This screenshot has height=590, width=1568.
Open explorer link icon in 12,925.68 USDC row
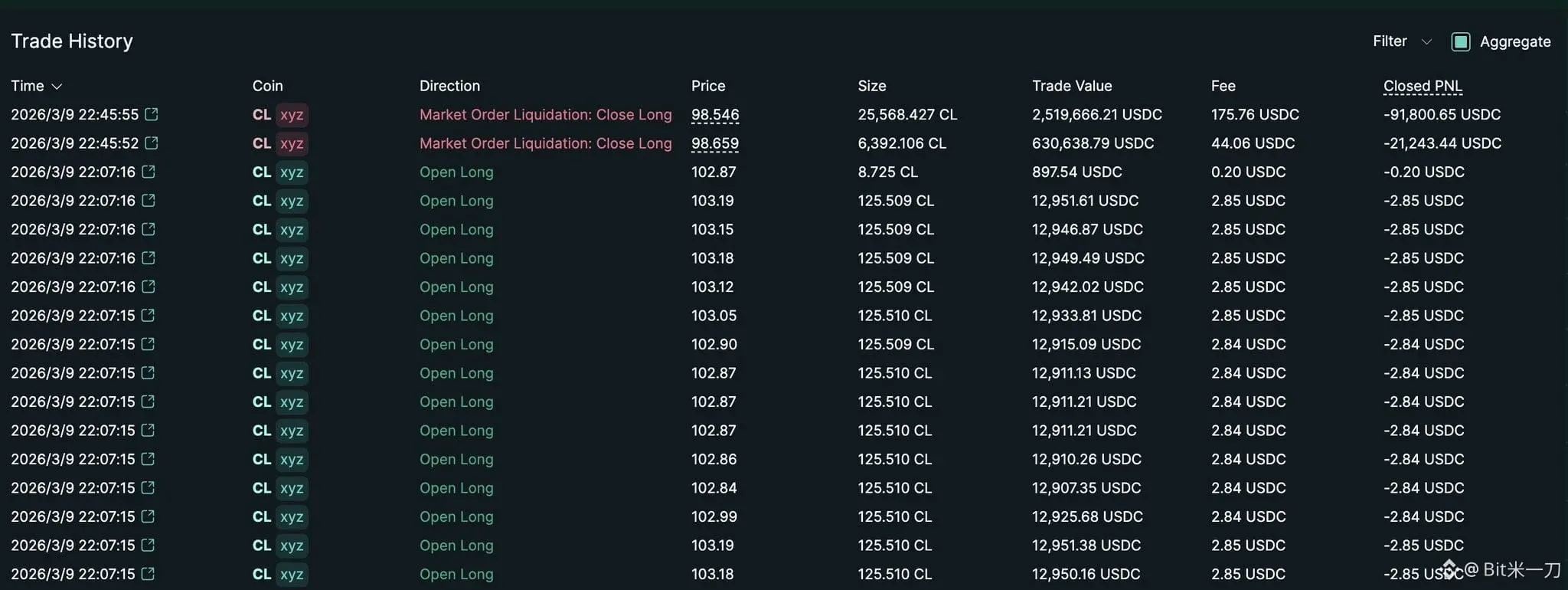(x=148, y=516)
